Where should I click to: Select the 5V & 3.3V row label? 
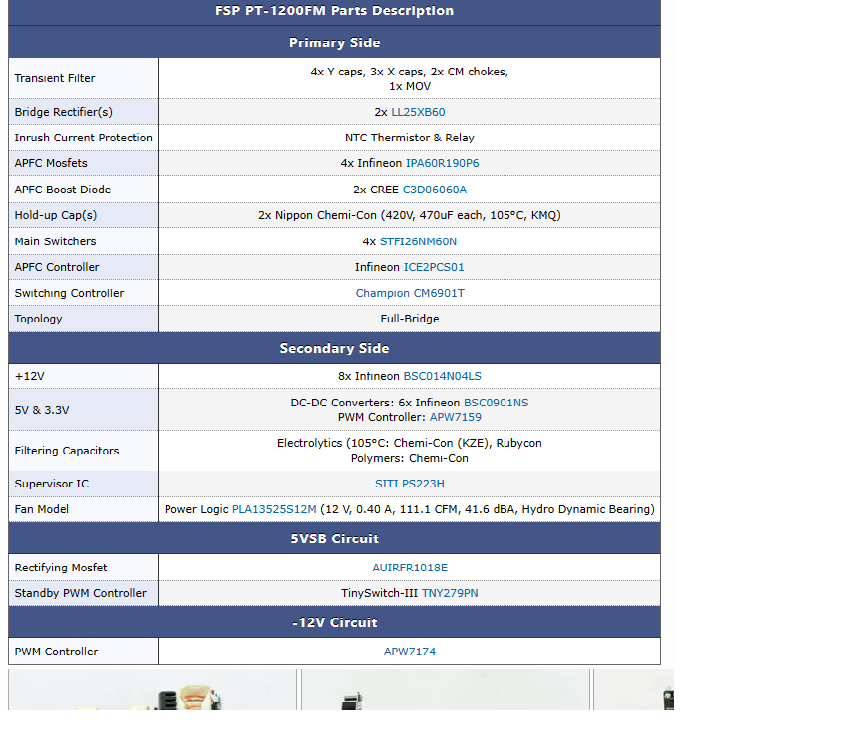coord(42,410)
